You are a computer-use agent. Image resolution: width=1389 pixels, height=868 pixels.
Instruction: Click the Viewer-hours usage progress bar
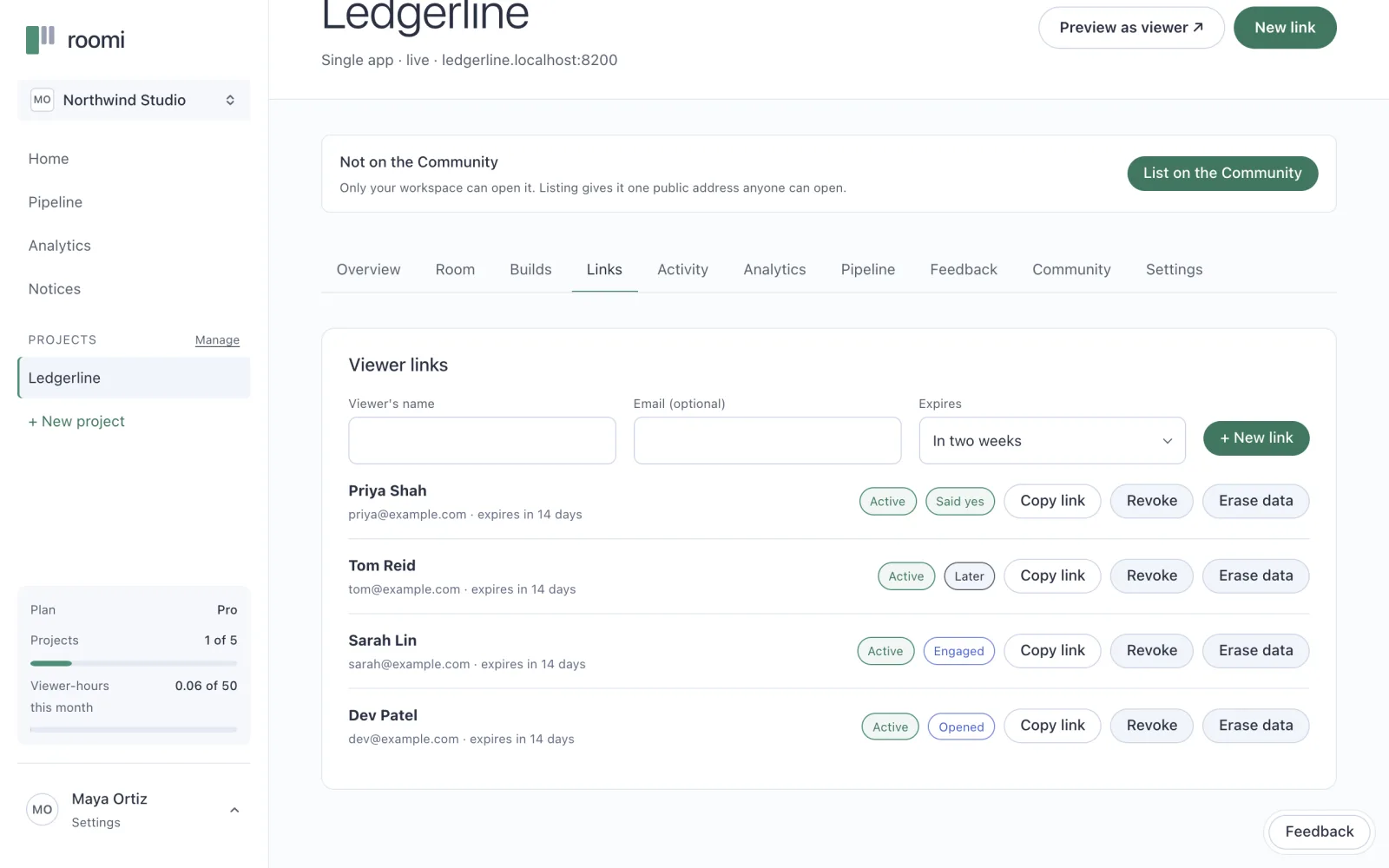(134, 729)
